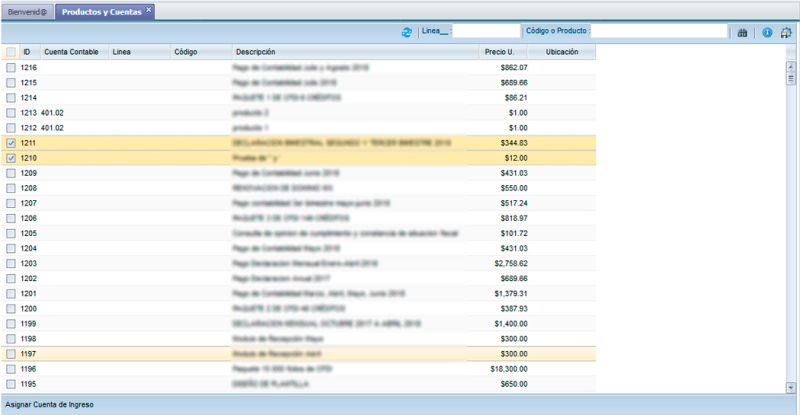The image size is (800, 415).
Task: Select the Productos y Cuentas tab
Action: [x=100, y=11]
